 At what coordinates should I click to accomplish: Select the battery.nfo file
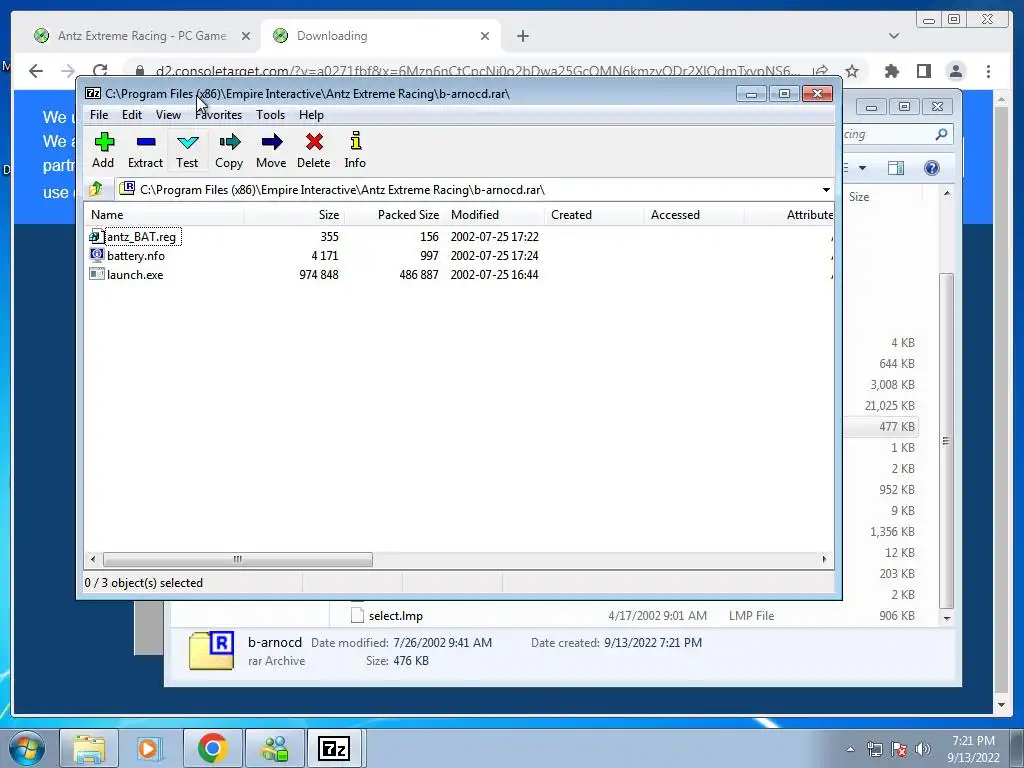(136, 256)
